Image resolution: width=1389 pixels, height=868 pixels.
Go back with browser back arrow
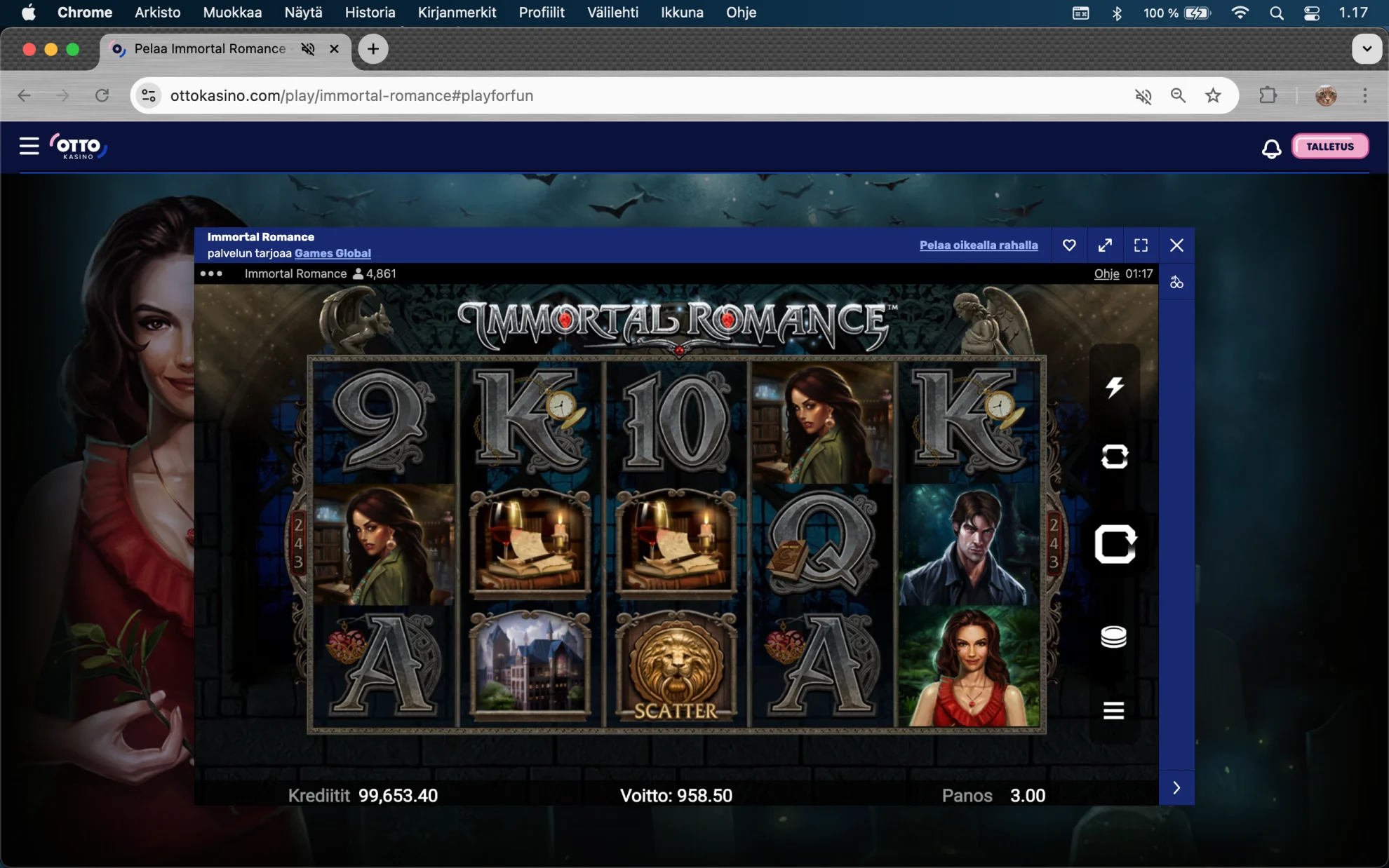pos(25,95)
